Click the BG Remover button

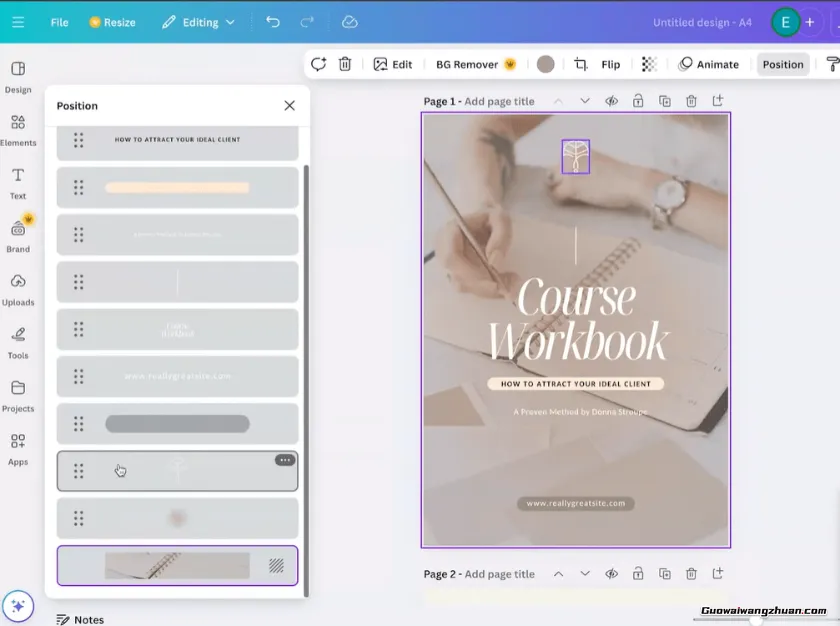coord(475,64)
